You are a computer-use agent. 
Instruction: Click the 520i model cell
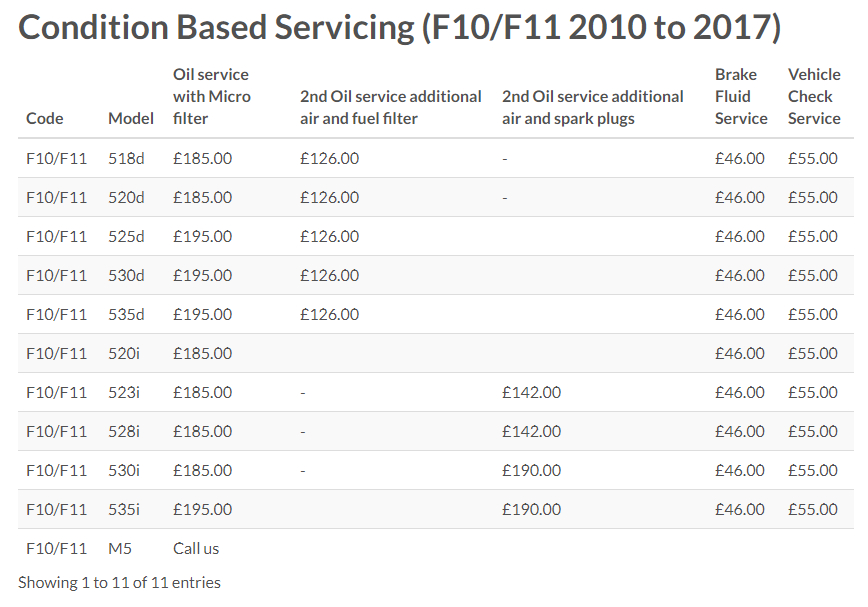pyautogui.click(x=124, y=353)
